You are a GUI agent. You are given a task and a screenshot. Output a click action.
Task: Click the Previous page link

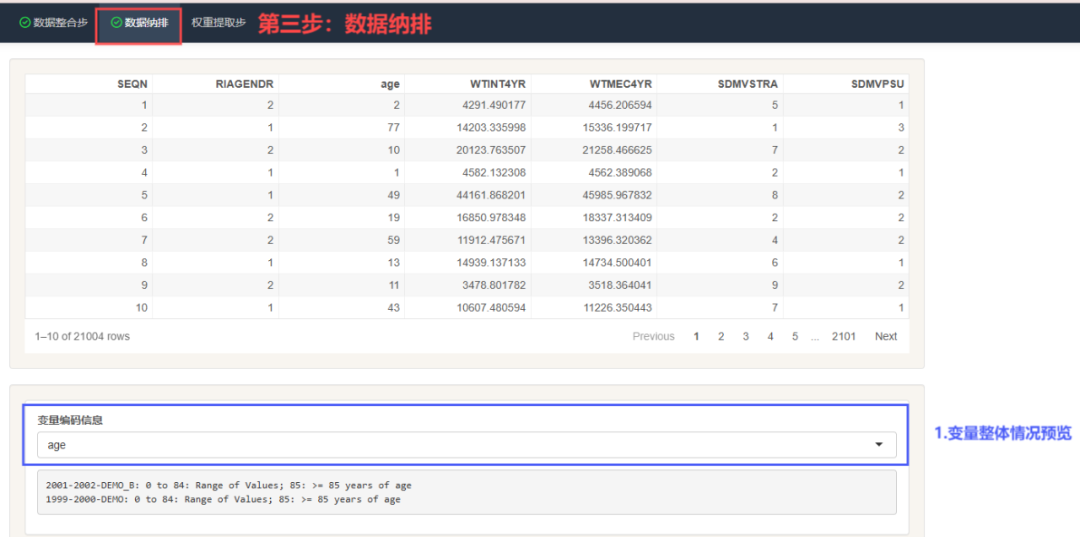[x=653, y=336]
